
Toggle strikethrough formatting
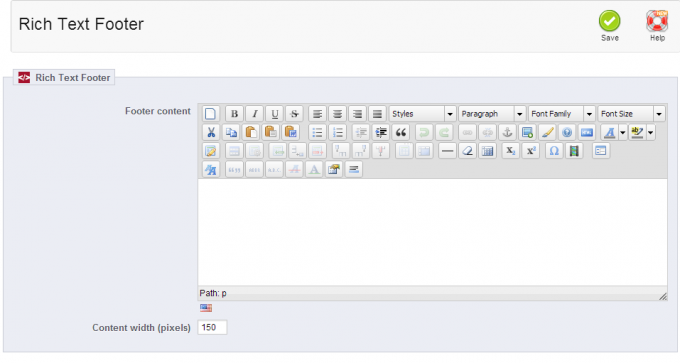[x=294, y=114]
